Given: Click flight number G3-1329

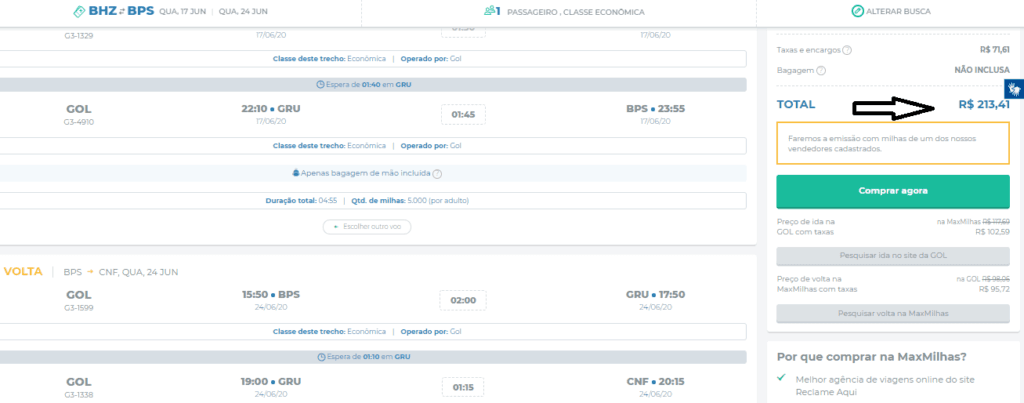Looking at the screenshot, I should click(x=78, y=35).
